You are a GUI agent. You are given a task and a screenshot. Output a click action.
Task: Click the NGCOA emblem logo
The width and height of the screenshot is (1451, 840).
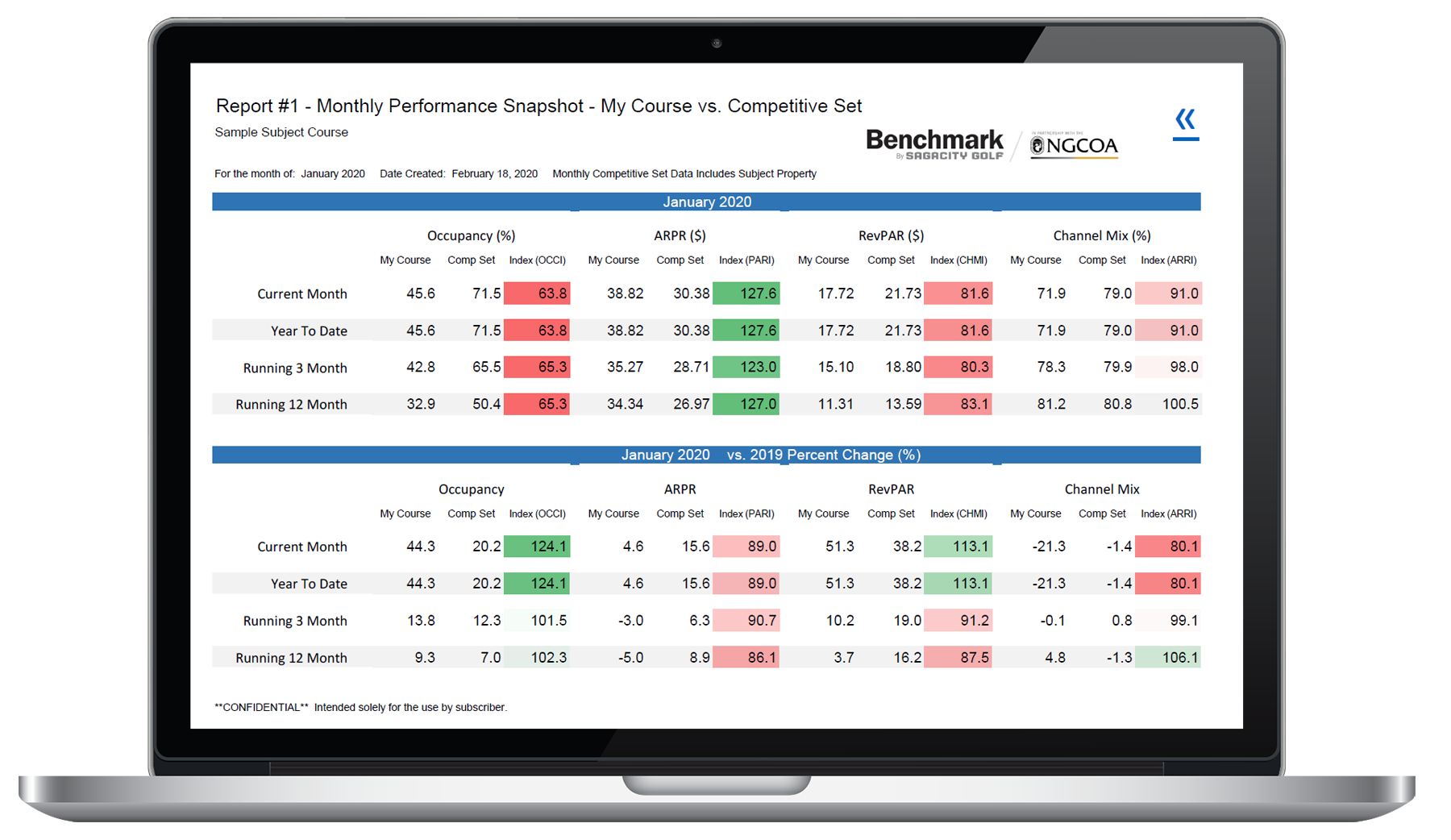coord(1072,145)
